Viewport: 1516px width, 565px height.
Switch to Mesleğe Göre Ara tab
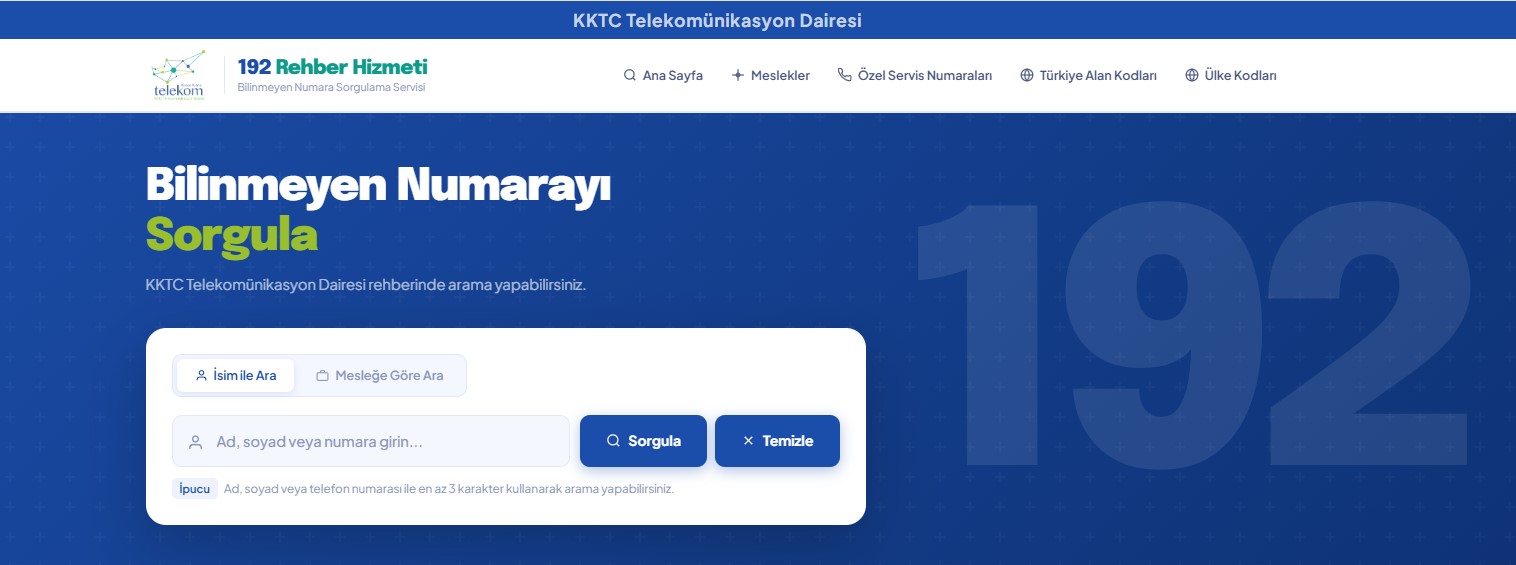click(380, 376)
